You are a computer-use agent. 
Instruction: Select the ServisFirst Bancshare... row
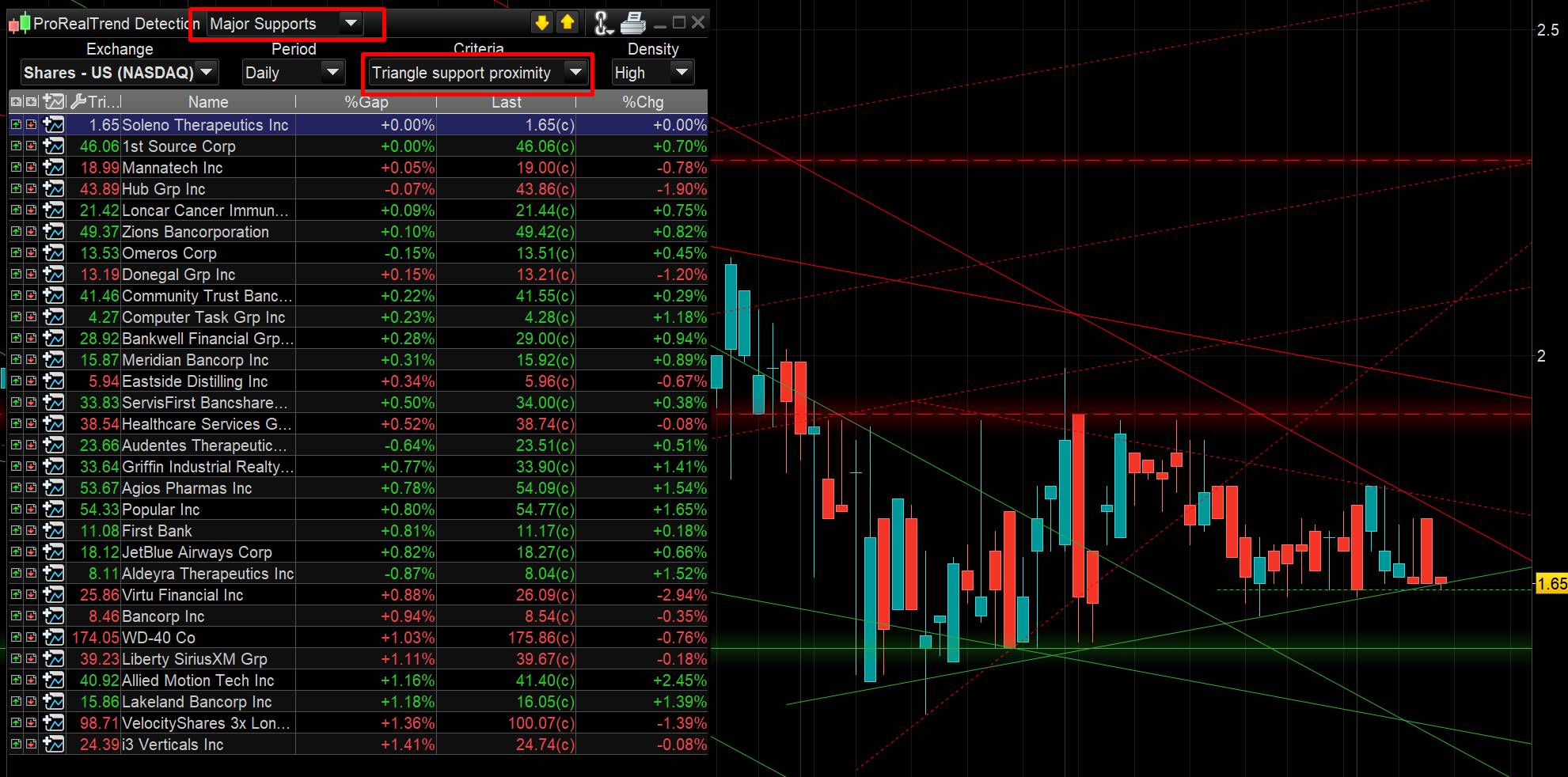tap(358, 403)
